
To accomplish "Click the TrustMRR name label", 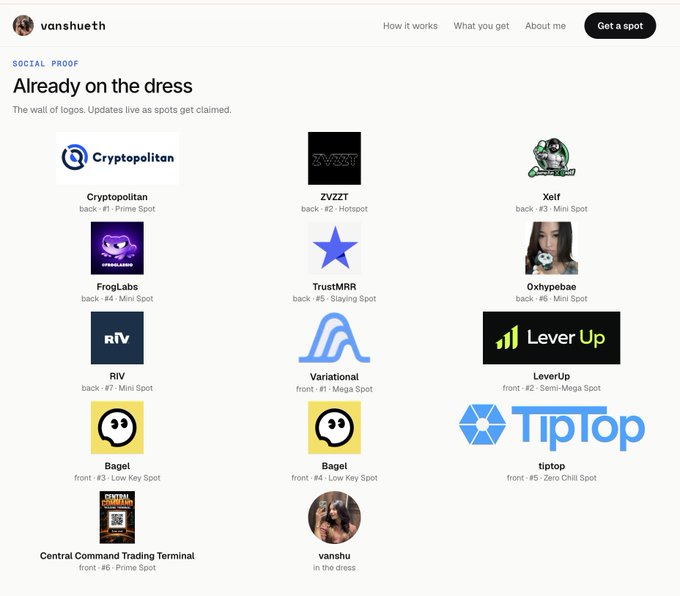I will [x=334, y=287].
